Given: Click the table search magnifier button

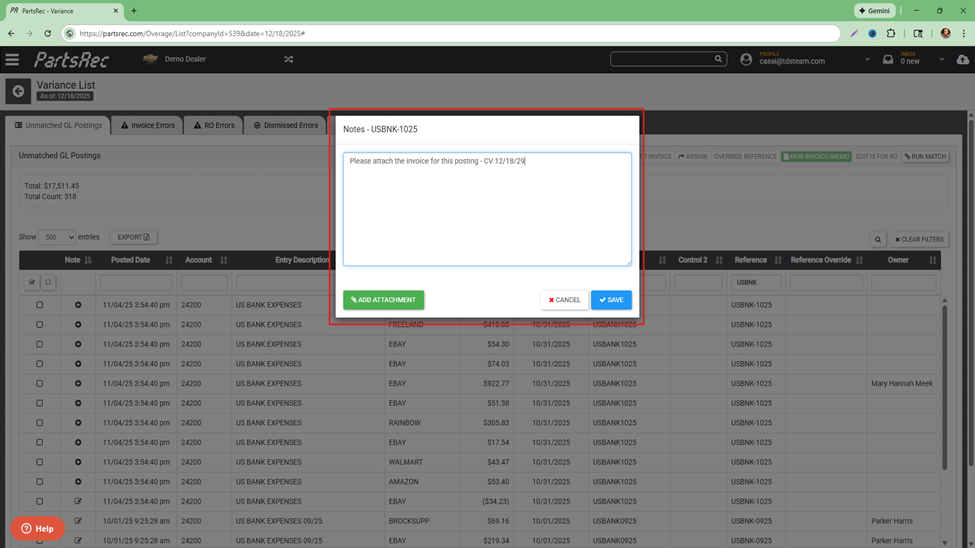Looking at the screenshot, I should tap(878, 239).
